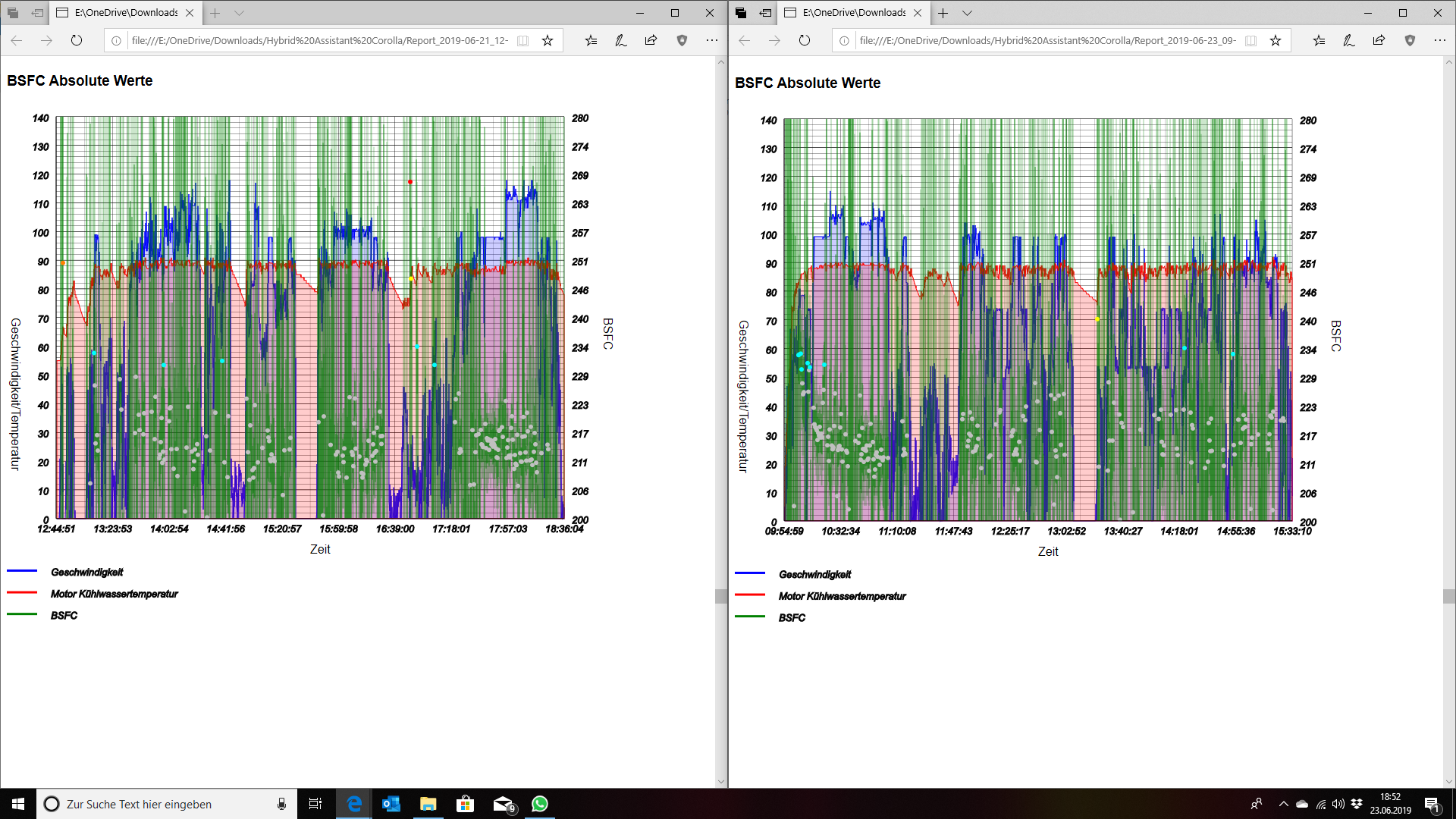Open File Explorer from the taskbar

click(x=428, y=804)
